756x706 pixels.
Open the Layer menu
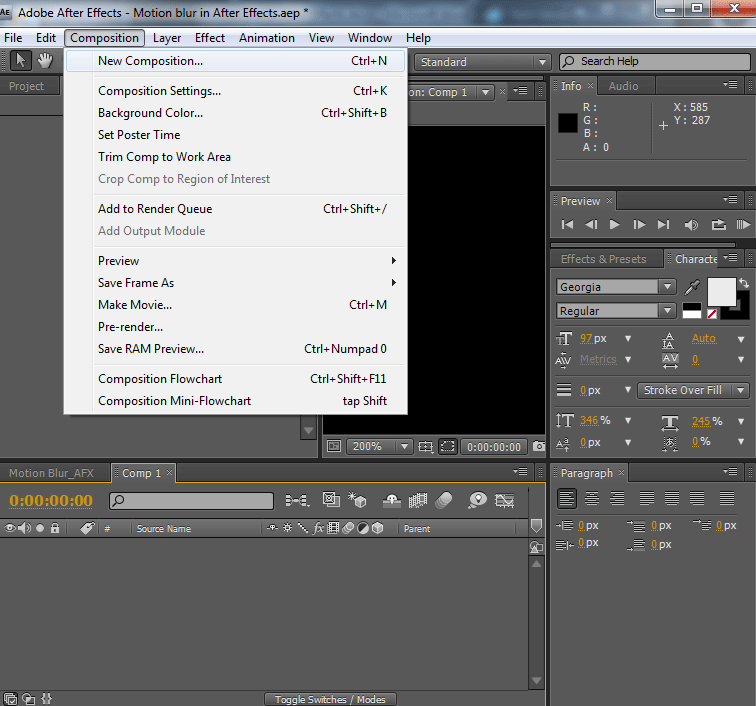(167, 38)
